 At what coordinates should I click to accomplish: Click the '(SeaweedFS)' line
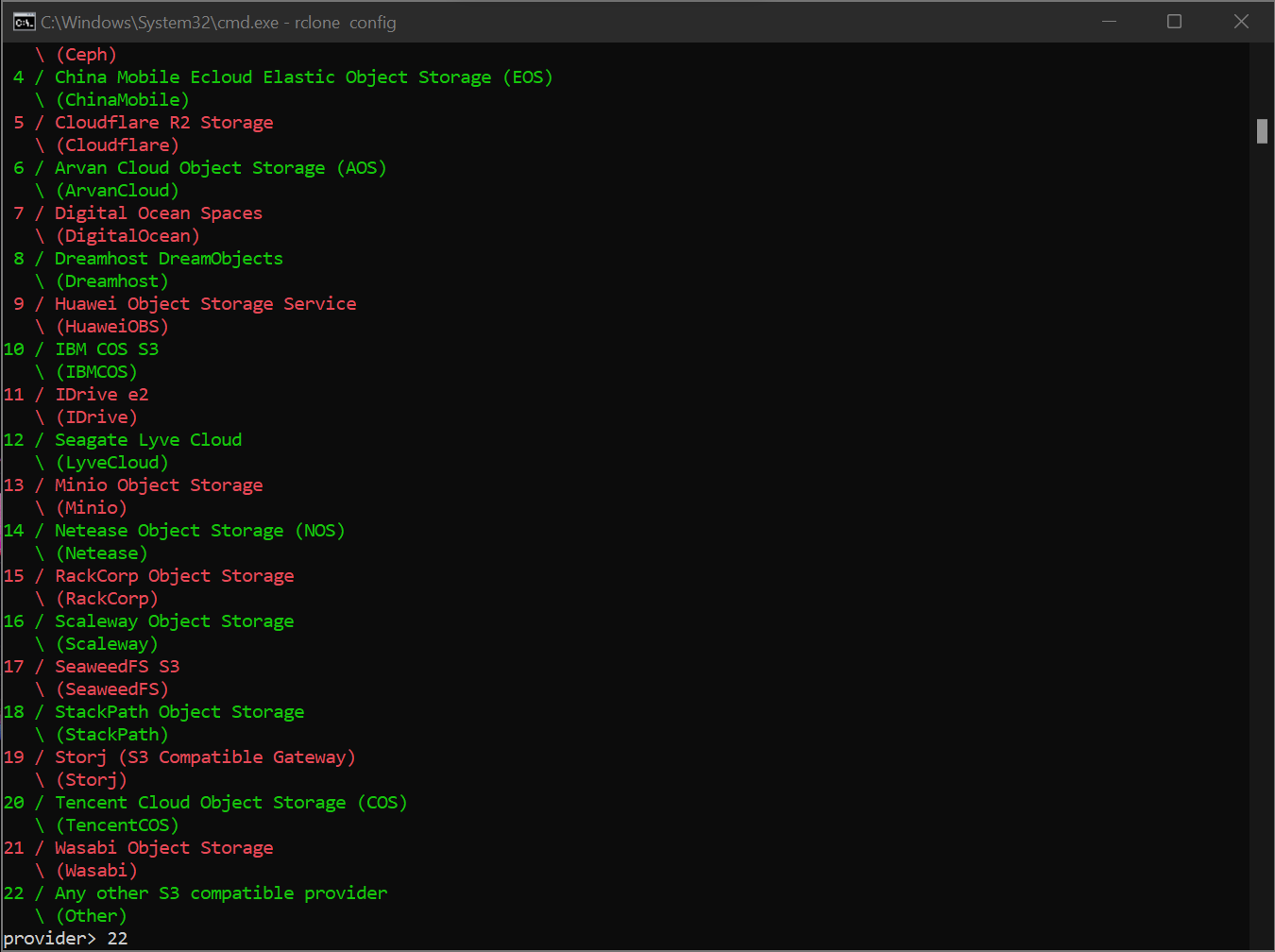(112, 689)
